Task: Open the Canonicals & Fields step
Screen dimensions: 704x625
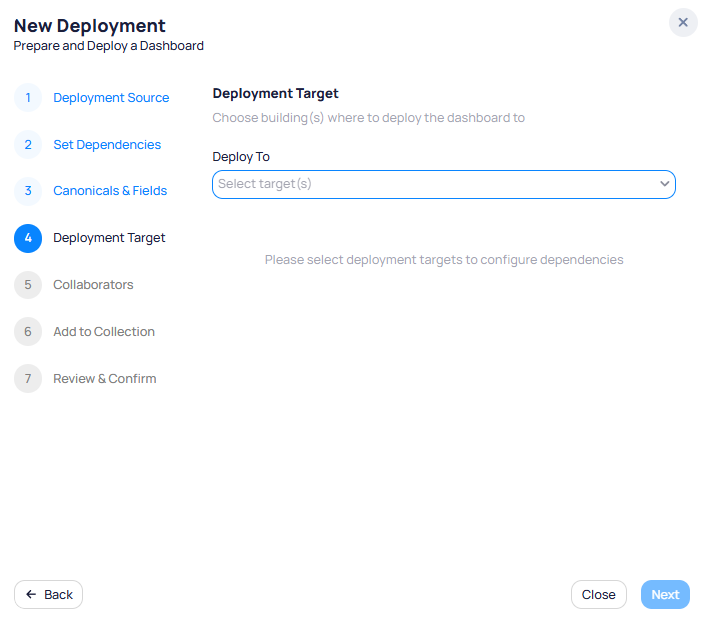Action: (110, 191)
